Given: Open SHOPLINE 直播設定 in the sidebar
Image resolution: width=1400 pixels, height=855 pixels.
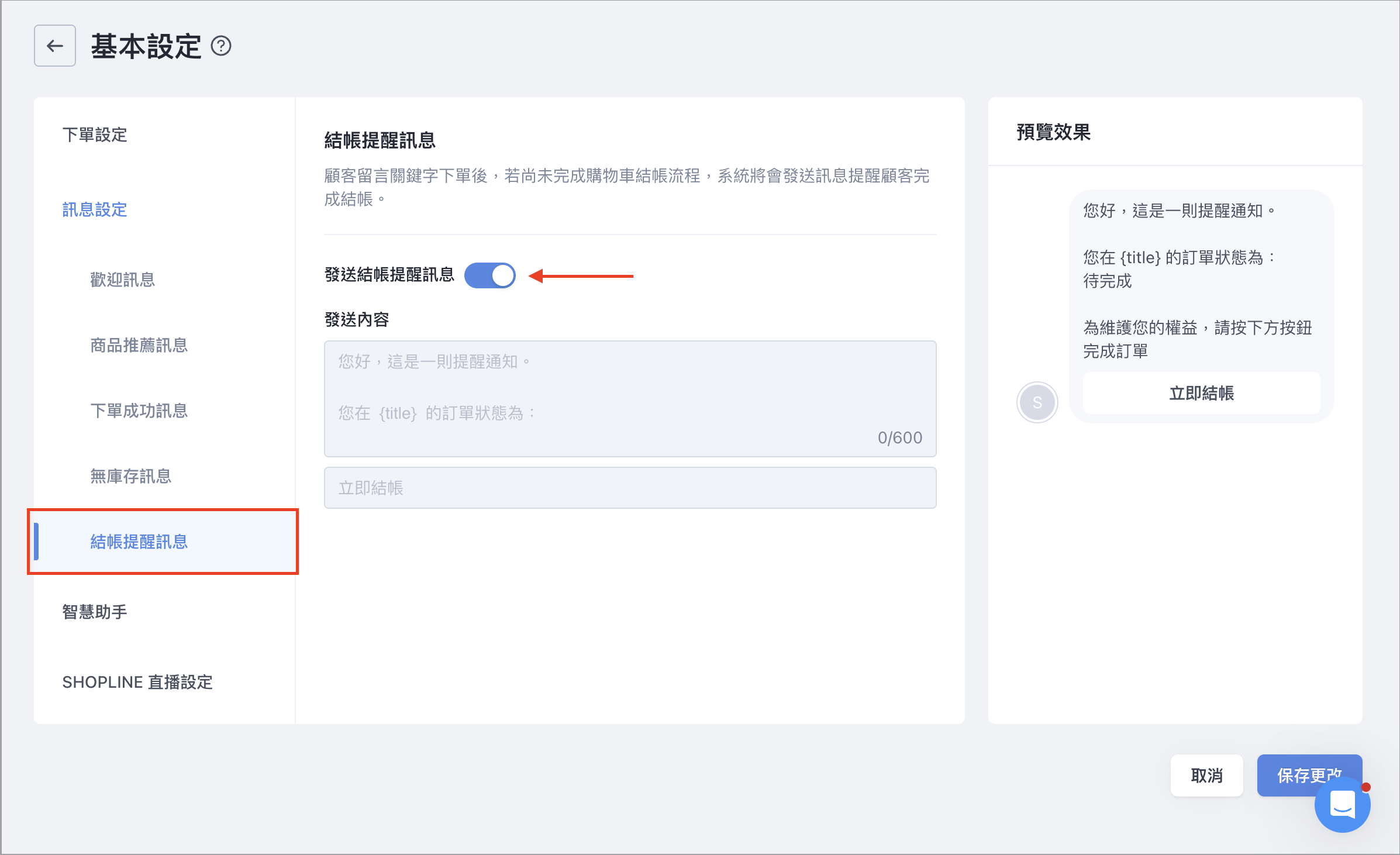Looking at the screenshot, I should [137, 682].
